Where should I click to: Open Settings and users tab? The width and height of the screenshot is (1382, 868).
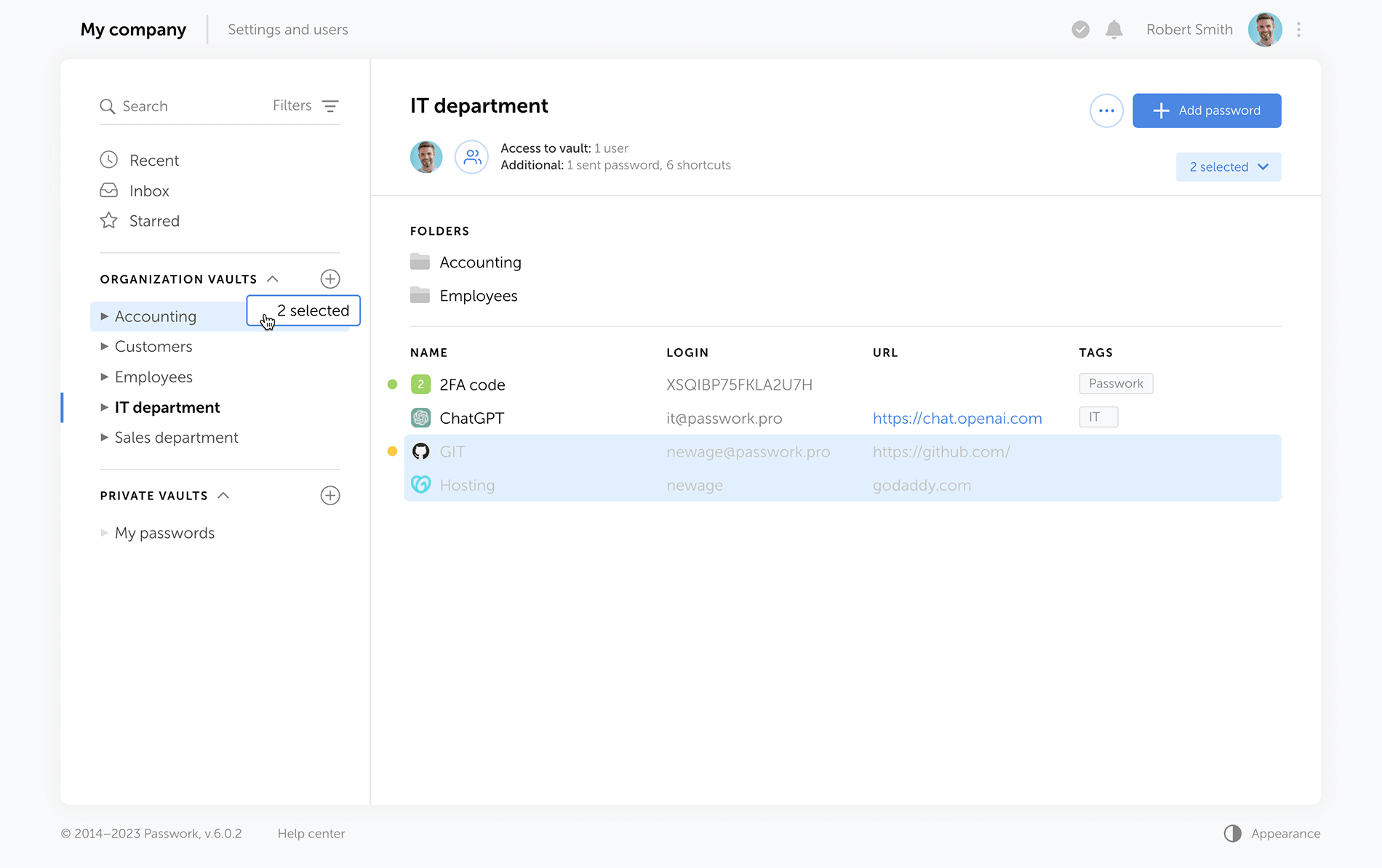click(x=287, y=30)
